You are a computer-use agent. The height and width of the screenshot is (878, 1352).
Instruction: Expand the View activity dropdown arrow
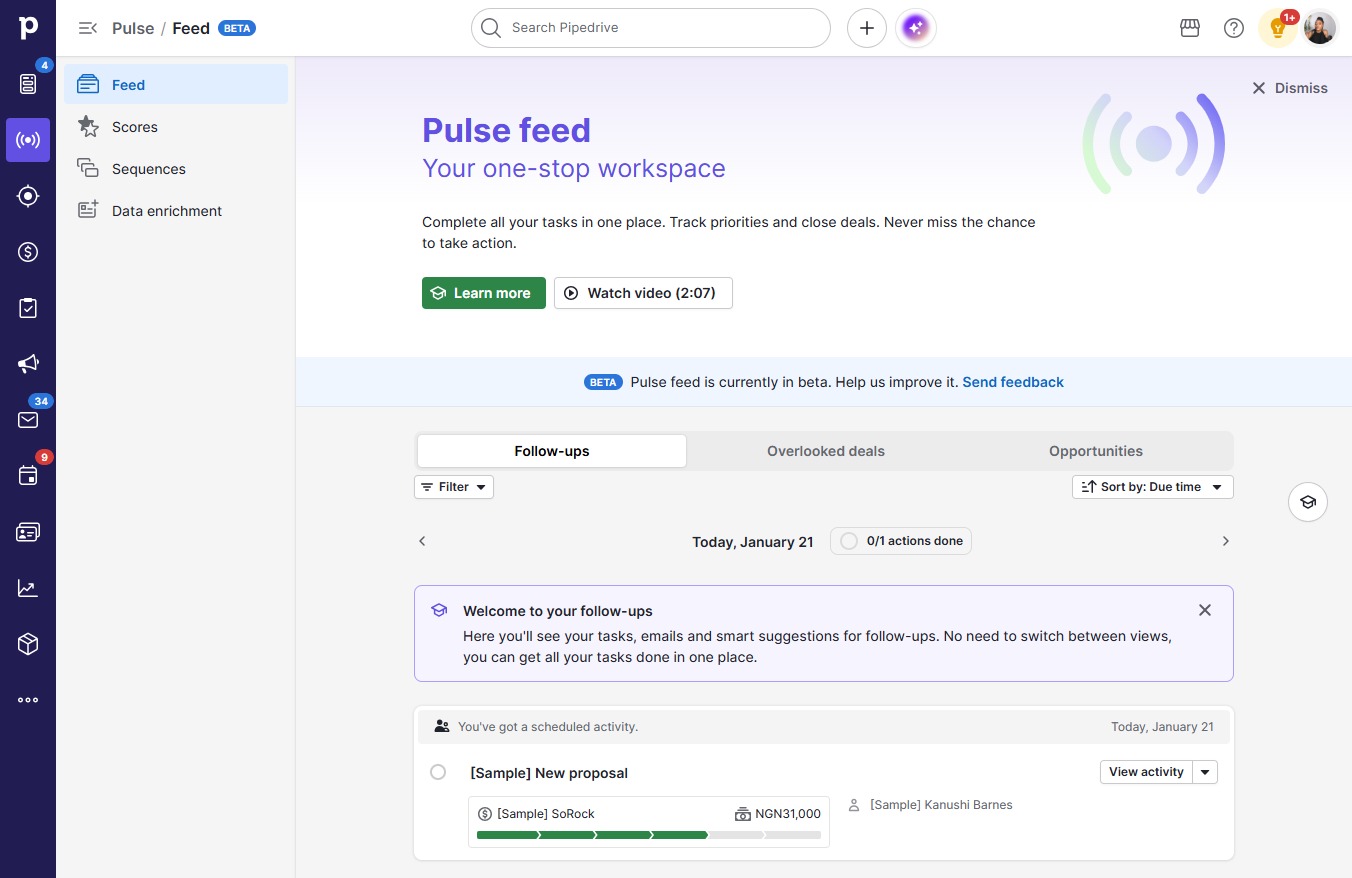pyautogui.click(x=1206, y=772)
